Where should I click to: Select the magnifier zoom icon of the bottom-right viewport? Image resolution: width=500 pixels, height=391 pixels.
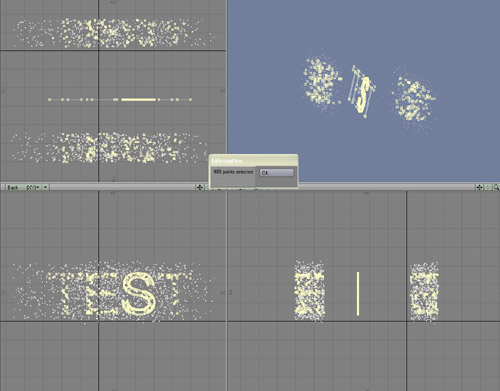pyautogui.click(x=496, y=187)
